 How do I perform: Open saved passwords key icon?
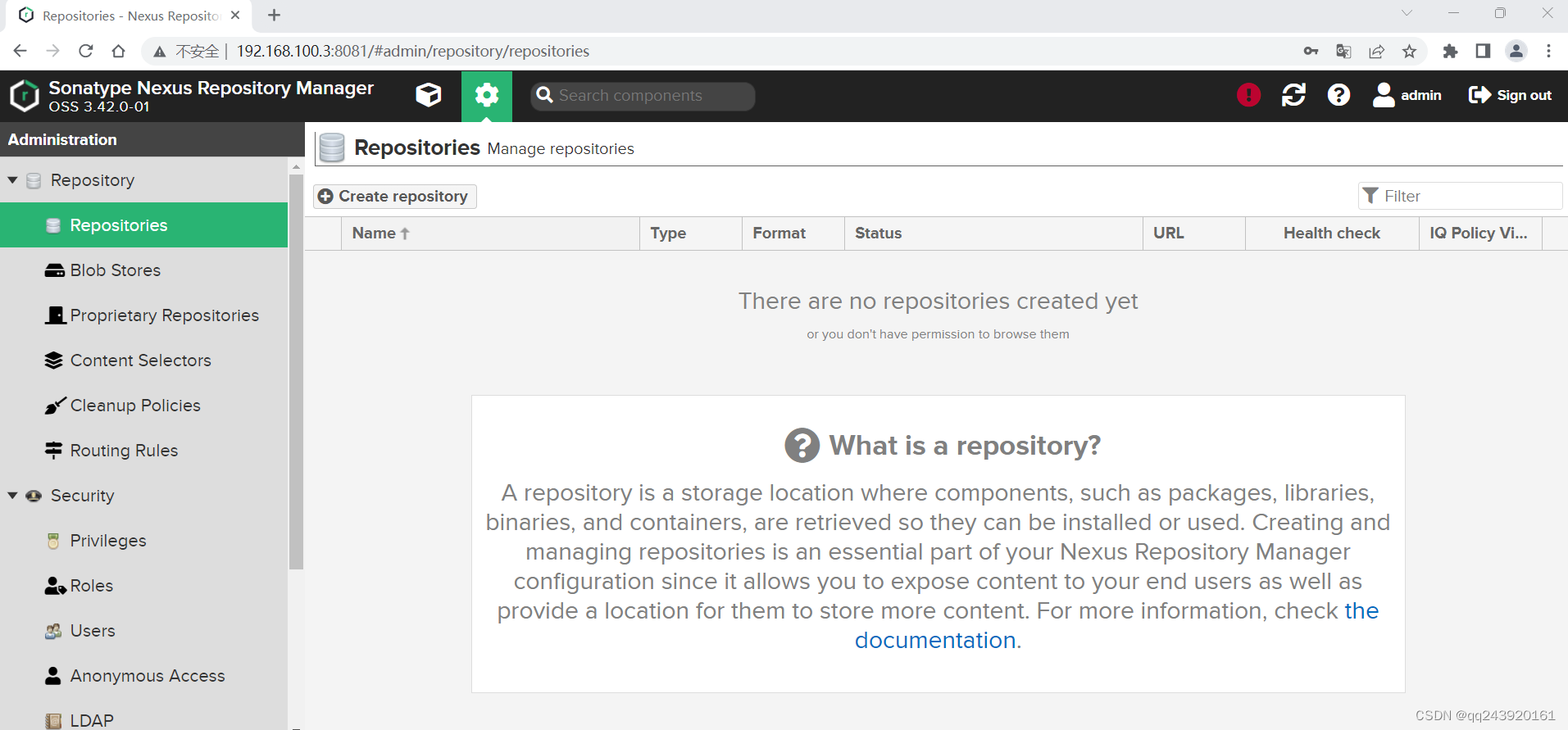tap(1311, 51)
